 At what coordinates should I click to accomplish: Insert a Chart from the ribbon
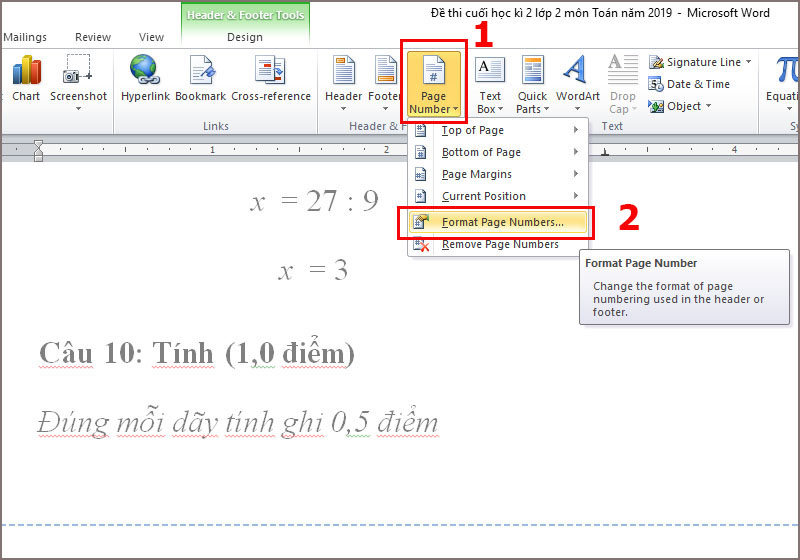coord(26,79)
